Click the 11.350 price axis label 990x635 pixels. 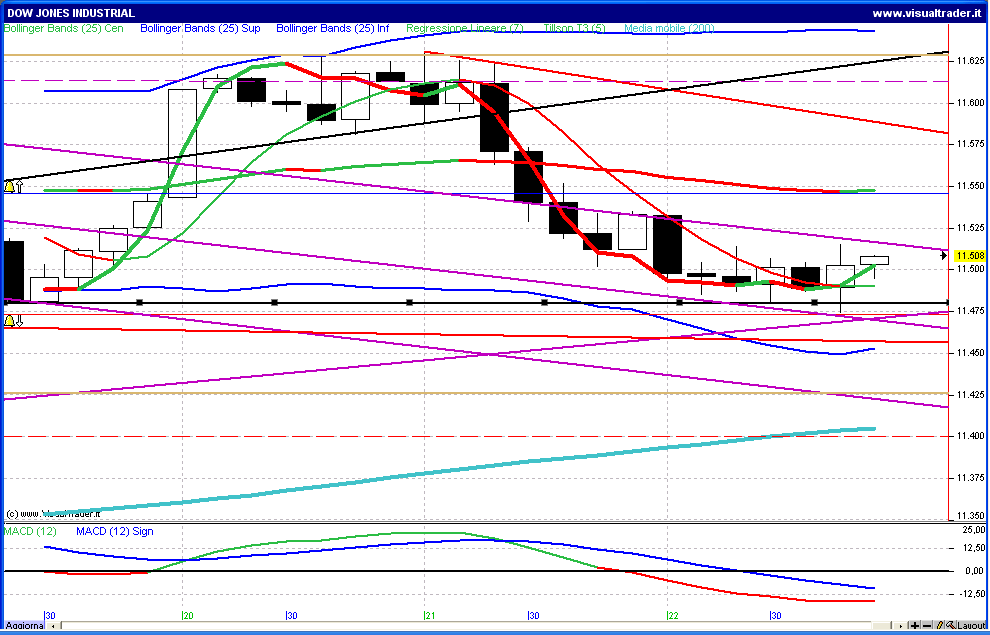coord(970,516)
